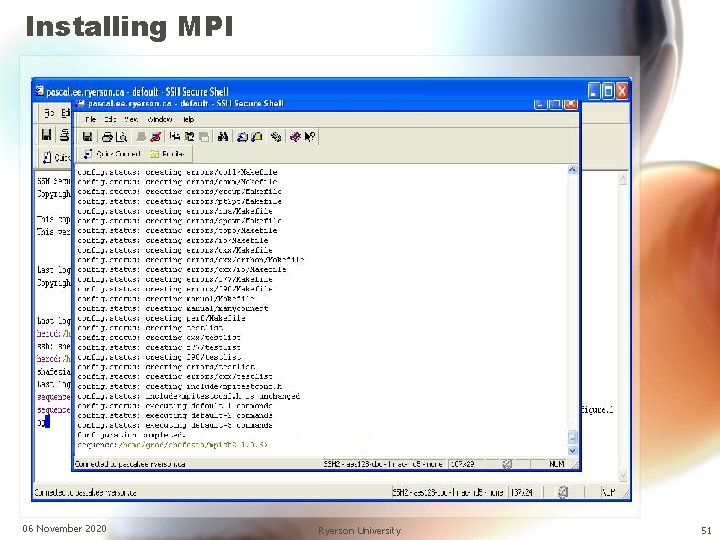
Task: Click the front terminal's scroll down arrow
Action: point(572,451)
